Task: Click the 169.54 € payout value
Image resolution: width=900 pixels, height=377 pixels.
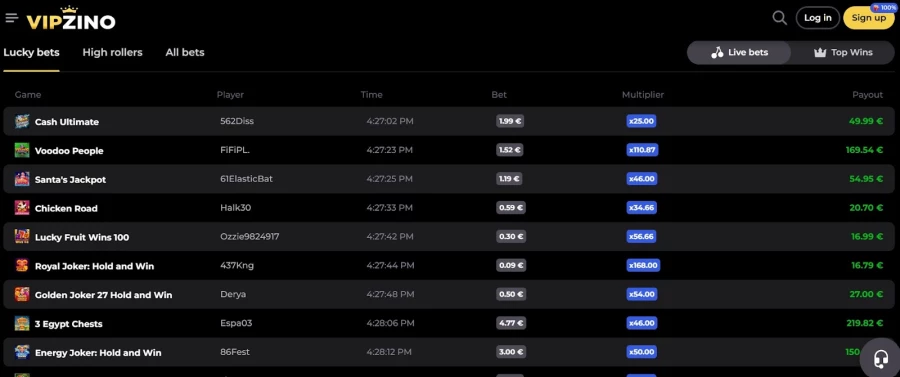Action: pos(864,150)
